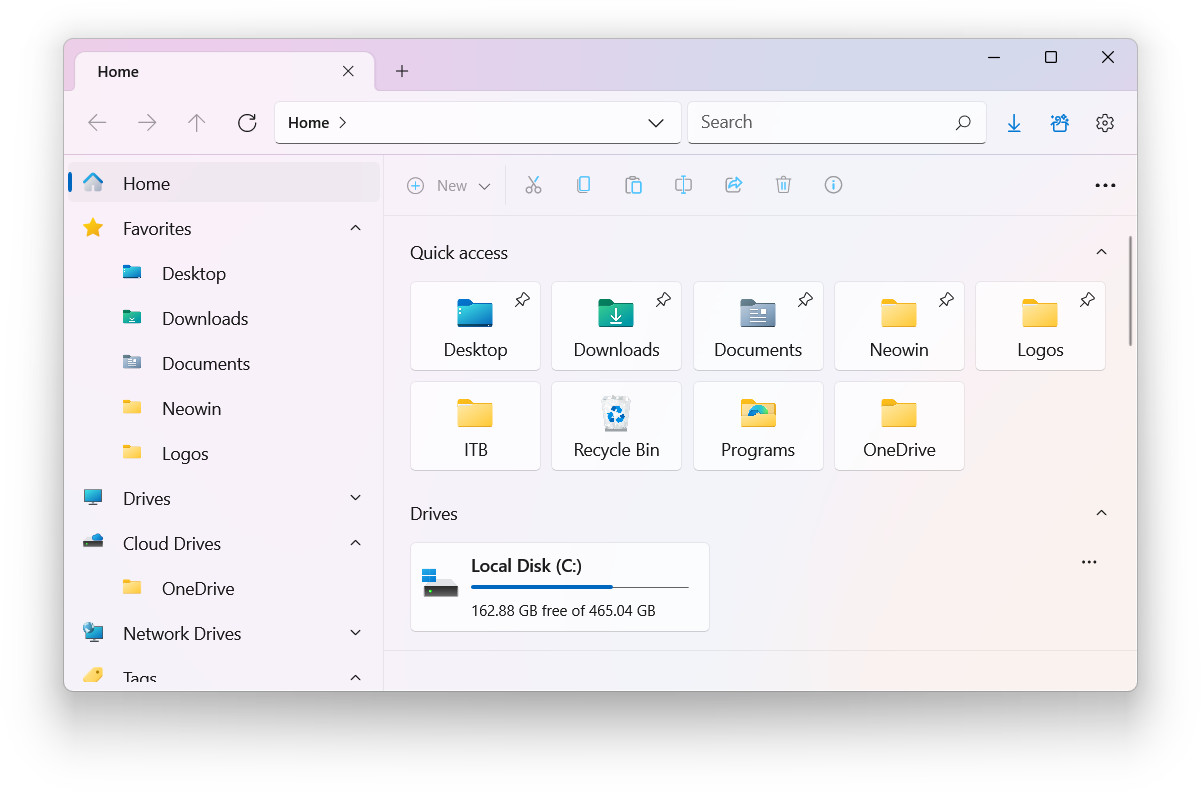Click the Share icon in toolbar
Image resolution: width=1201 pixels, height=792 pixels.
click(x=733, y=185)
